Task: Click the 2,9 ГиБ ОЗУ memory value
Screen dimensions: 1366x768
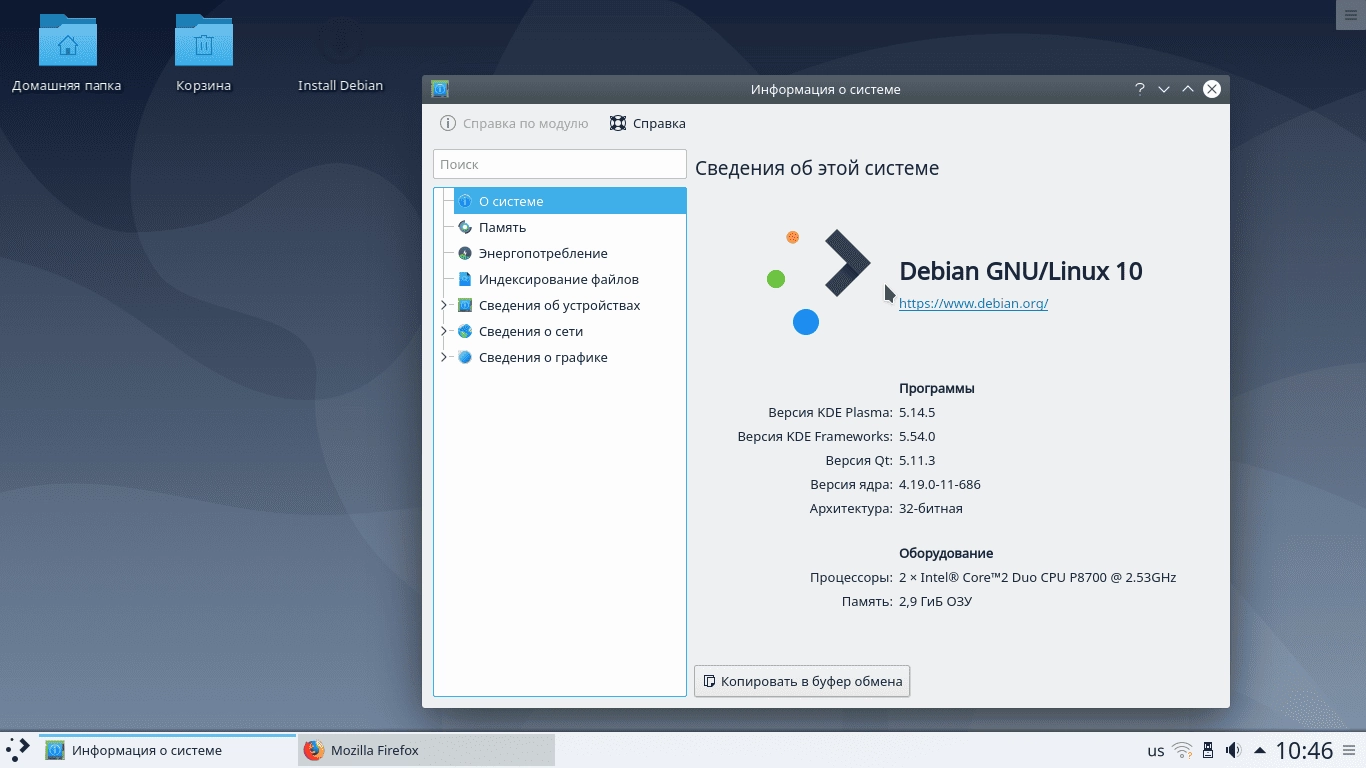Action: point(936,601)
